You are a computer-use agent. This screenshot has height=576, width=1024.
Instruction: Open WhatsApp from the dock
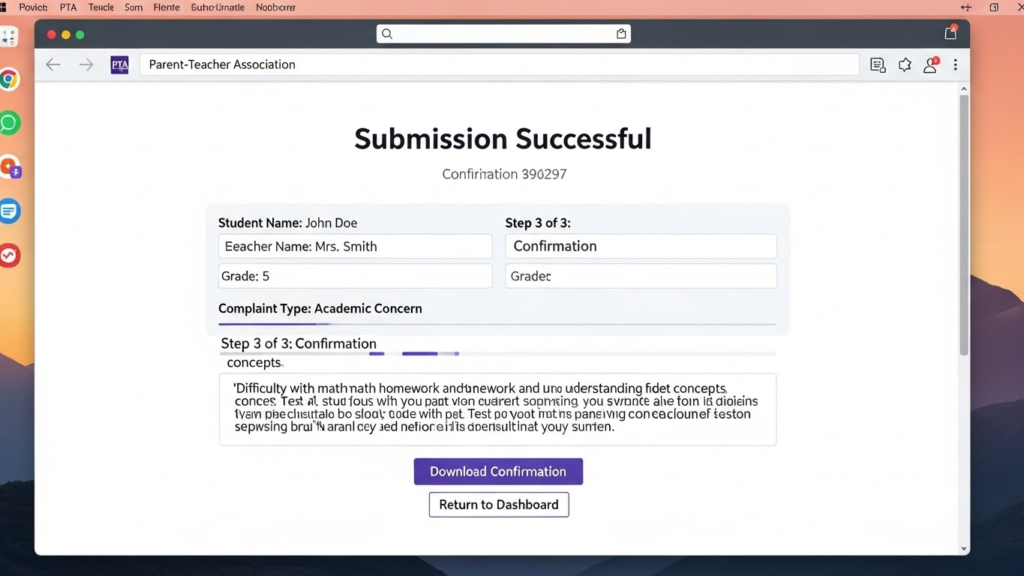pyautogui.click(x=11, y=123)
